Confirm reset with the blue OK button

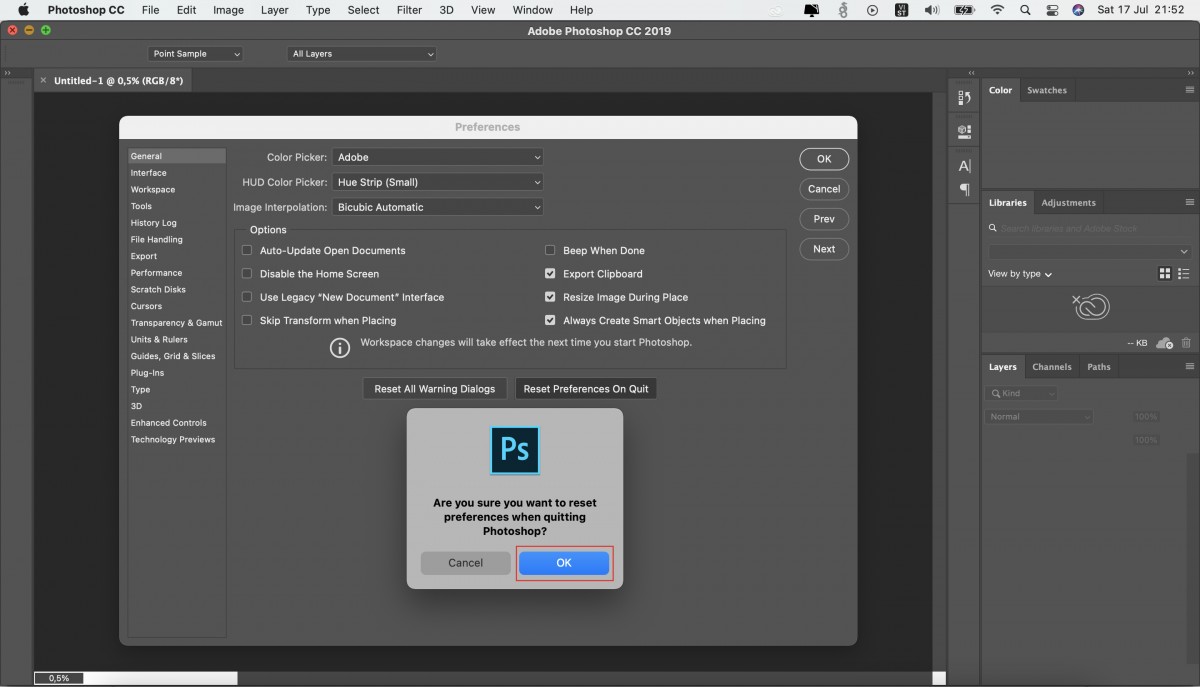(x=564, y=563)
